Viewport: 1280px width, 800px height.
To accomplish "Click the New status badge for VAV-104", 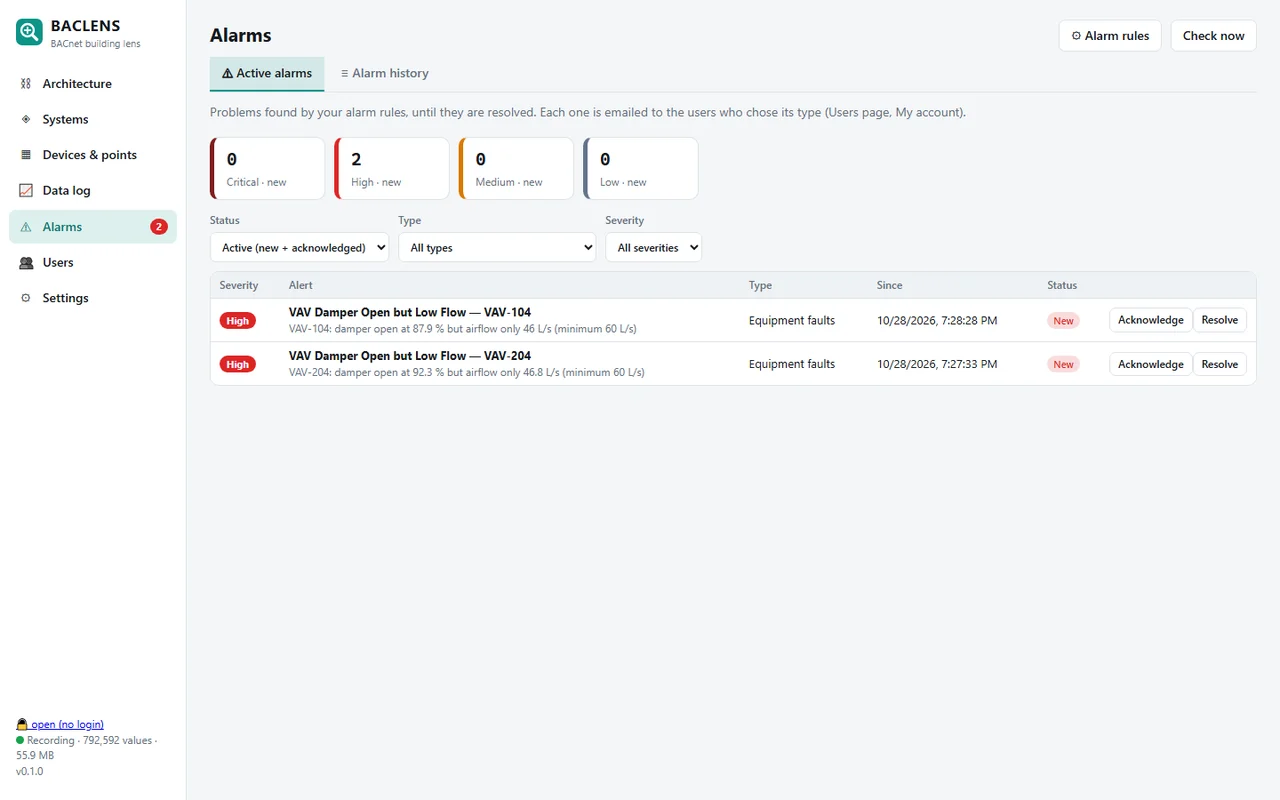I will (1063, 321).
